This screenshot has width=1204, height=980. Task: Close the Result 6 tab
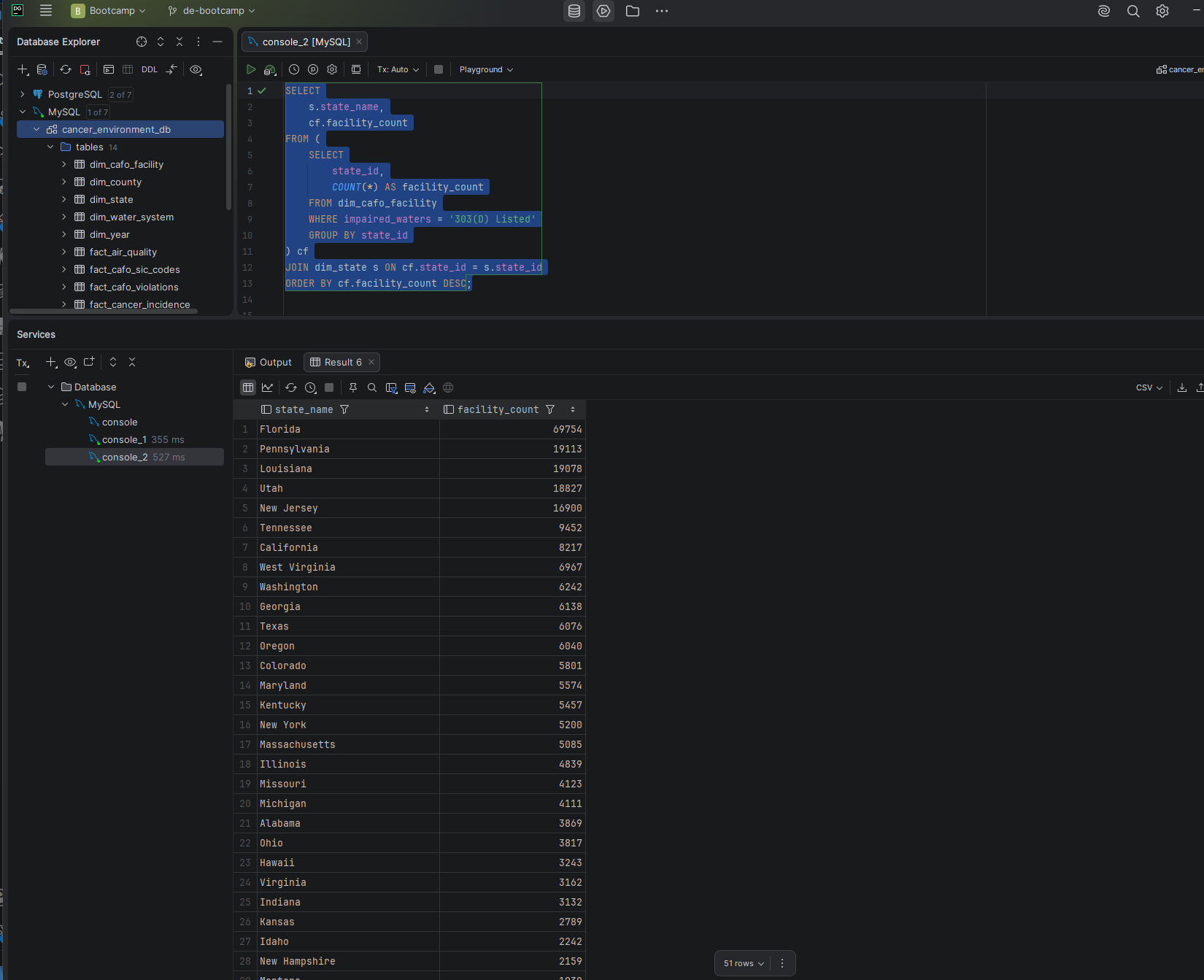(371, 362)
